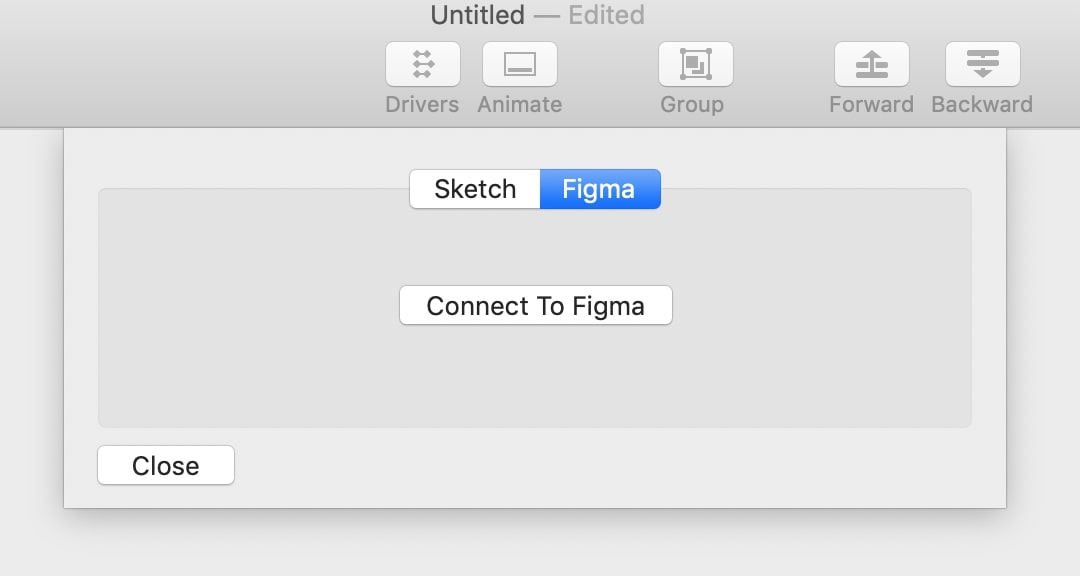The image size is (1080, 576).
Task: Open the Drivers toolbar icon
Action: pos(423,64)
